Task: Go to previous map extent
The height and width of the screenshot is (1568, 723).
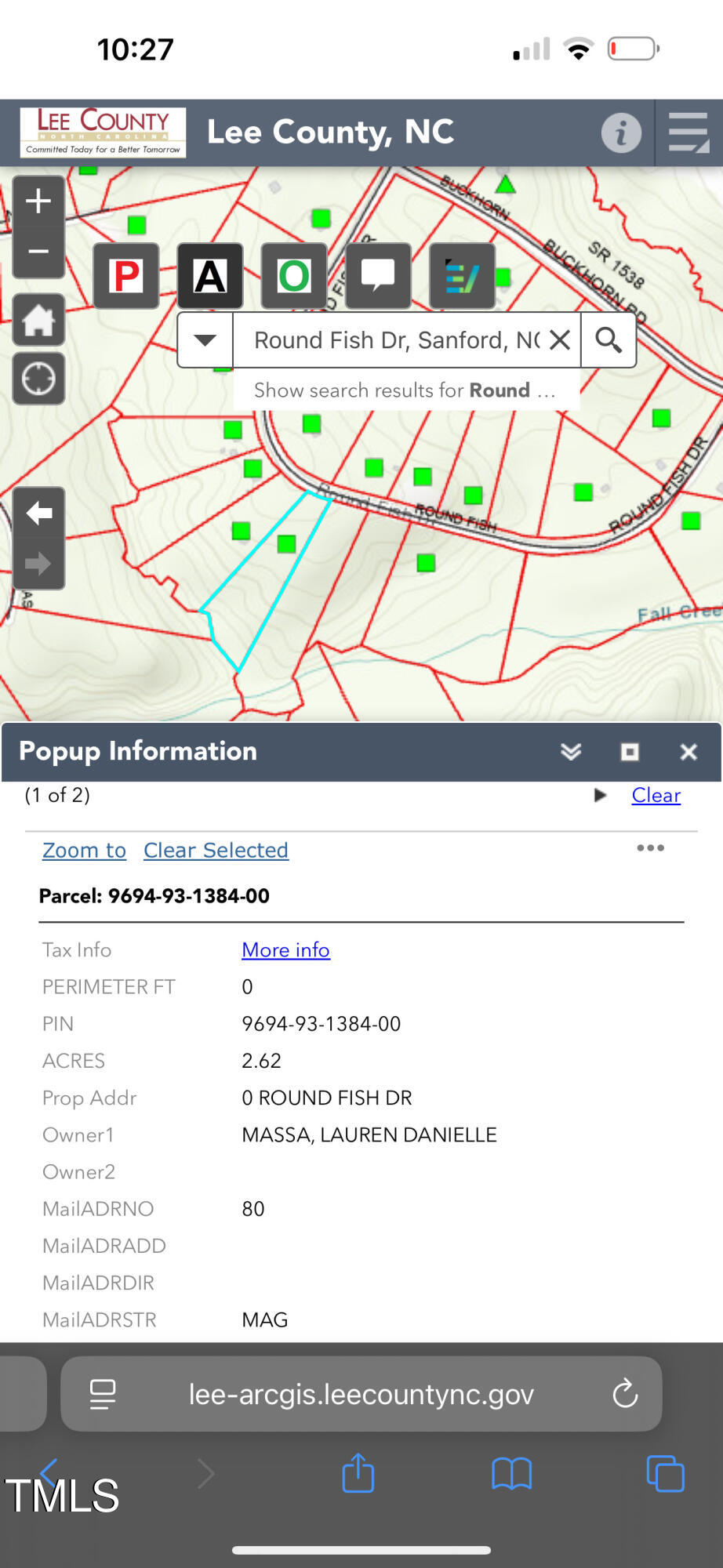Action: [38, 514]
